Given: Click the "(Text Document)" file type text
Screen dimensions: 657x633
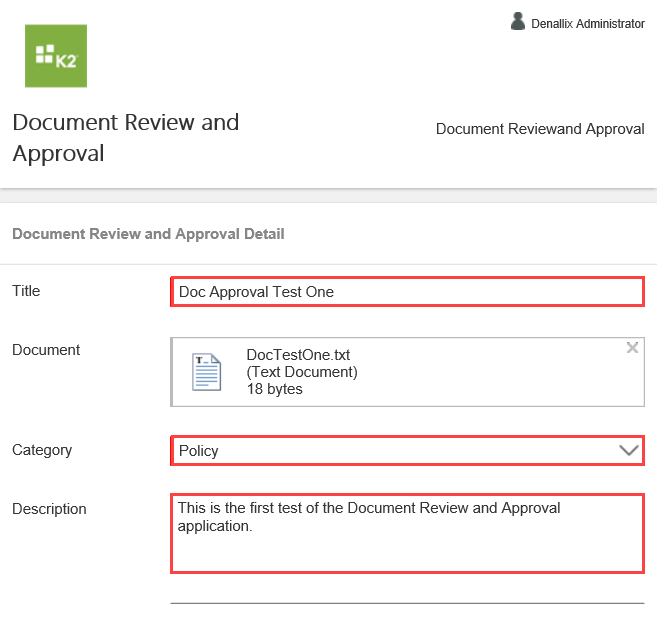Looking at the screenshot, I should [302, 372].
